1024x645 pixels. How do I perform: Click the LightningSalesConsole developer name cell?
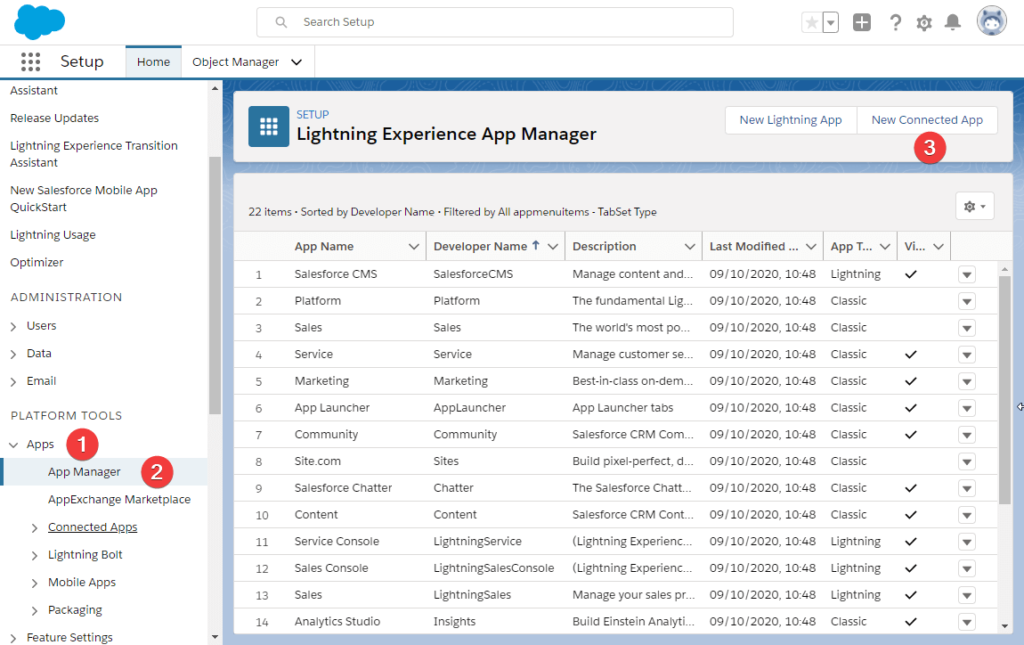(494, 569)
